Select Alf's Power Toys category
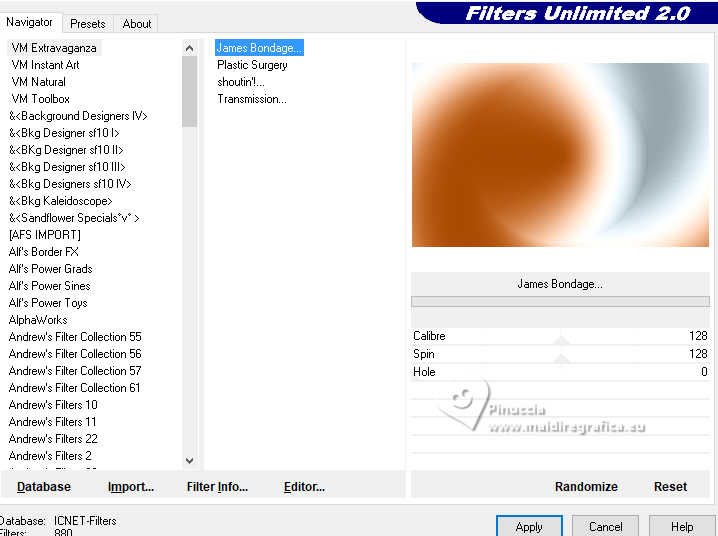The height and width of the screenshot is (536, 718). 48,303
